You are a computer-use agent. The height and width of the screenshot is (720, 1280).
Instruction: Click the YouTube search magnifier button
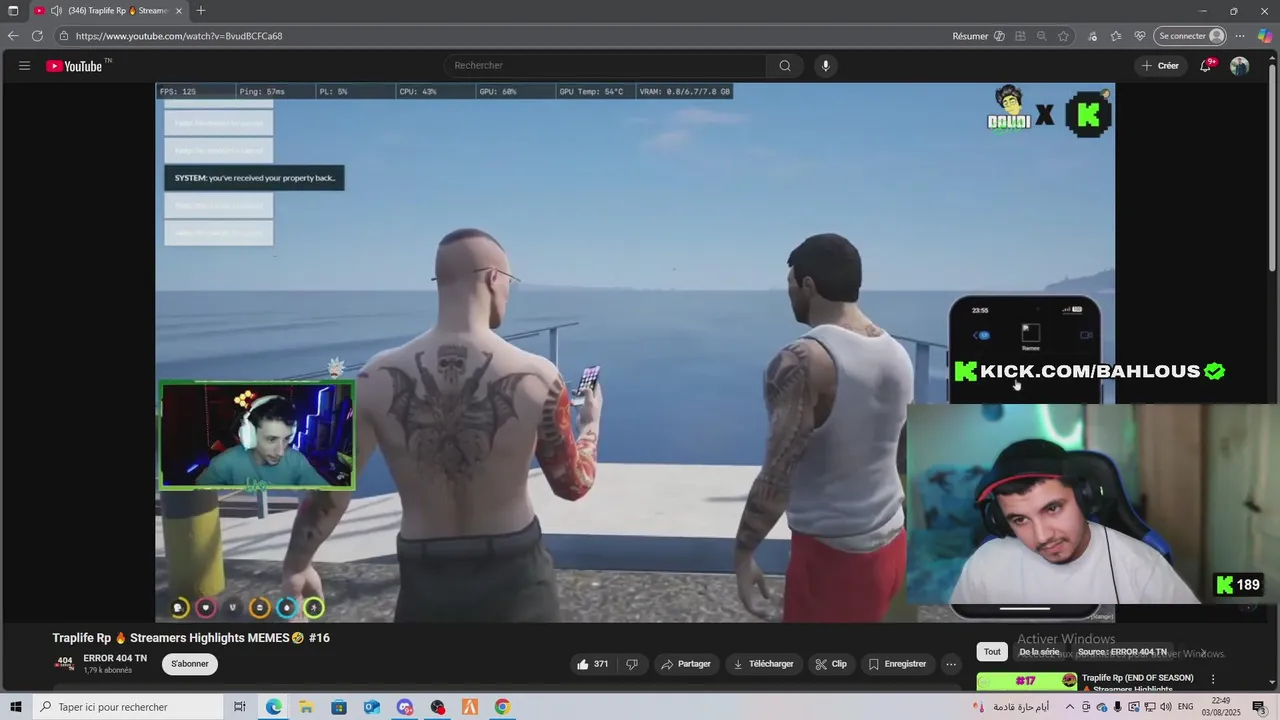click(x=785, y=66)
